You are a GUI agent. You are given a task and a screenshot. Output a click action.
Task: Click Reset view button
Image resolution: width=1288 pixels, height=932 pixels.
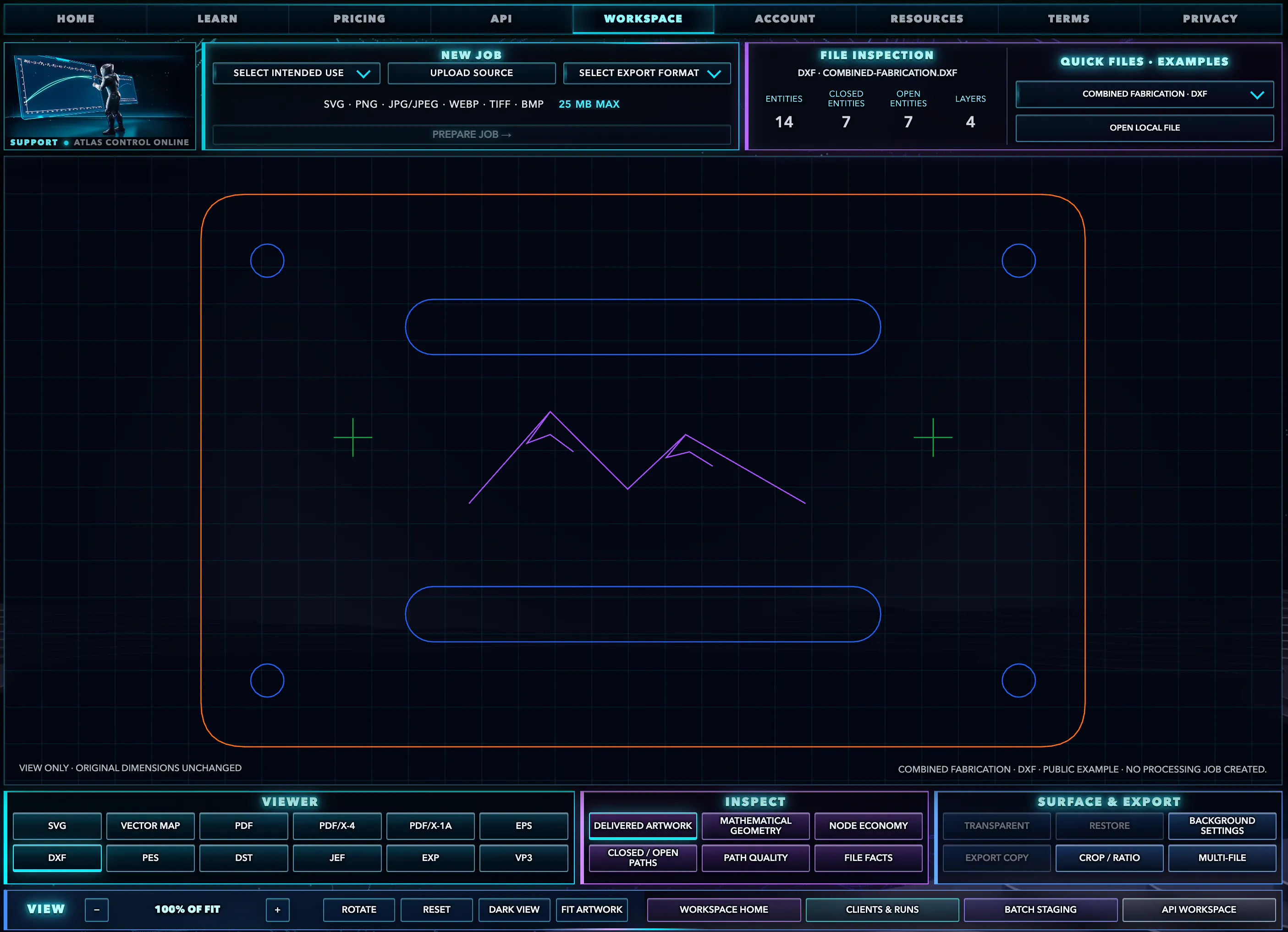click(437, 909)
